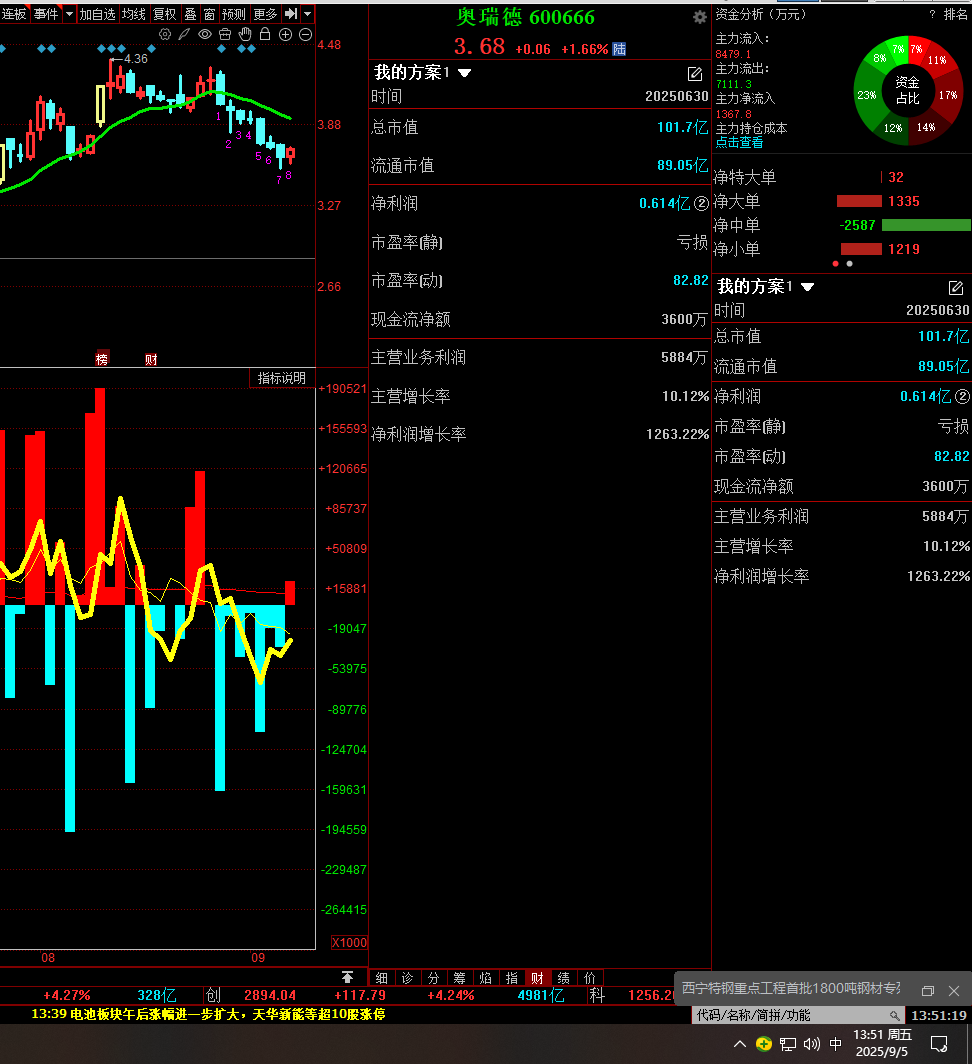Image resolution: width=972 pixels, height=1064 pixels.
Task: Click circled 2 icon beside 净利润 right panel
Action: click(962, 396)
